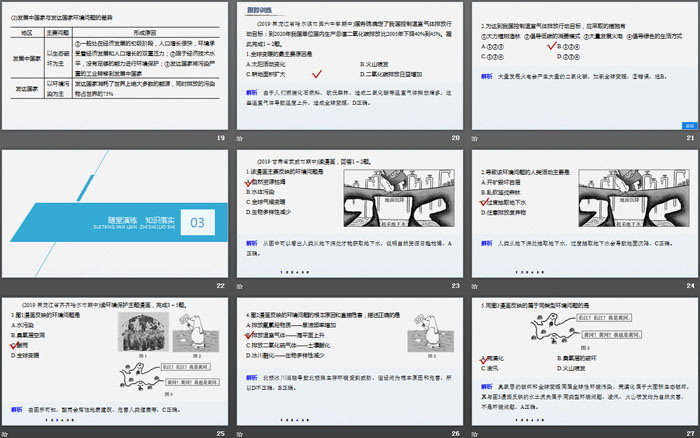Select slide 19 thumbnail with comparison table
The height and width of the screenshot is (438, 700).
point(115,66)
